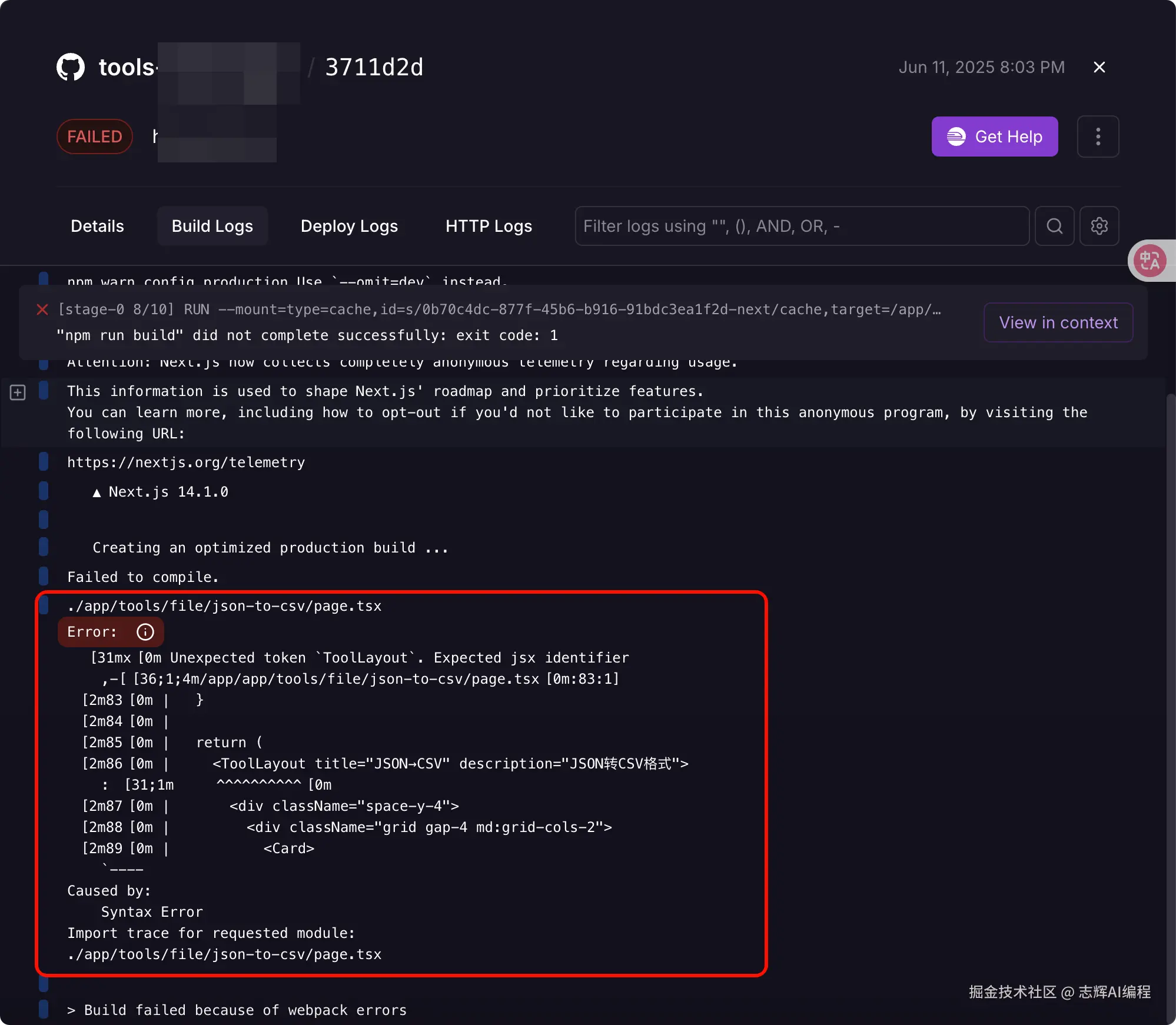Click the nextjs.org telemetry URL
This screenshot has width=1176, height=1025.
click(186, 462)
